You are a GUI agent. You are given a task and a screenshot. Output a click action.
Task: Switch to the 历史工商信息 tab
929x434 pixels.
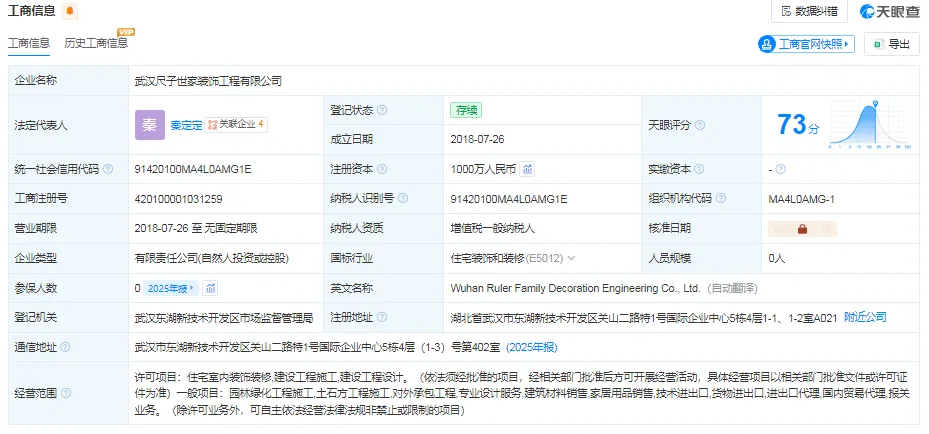(96, 43)
